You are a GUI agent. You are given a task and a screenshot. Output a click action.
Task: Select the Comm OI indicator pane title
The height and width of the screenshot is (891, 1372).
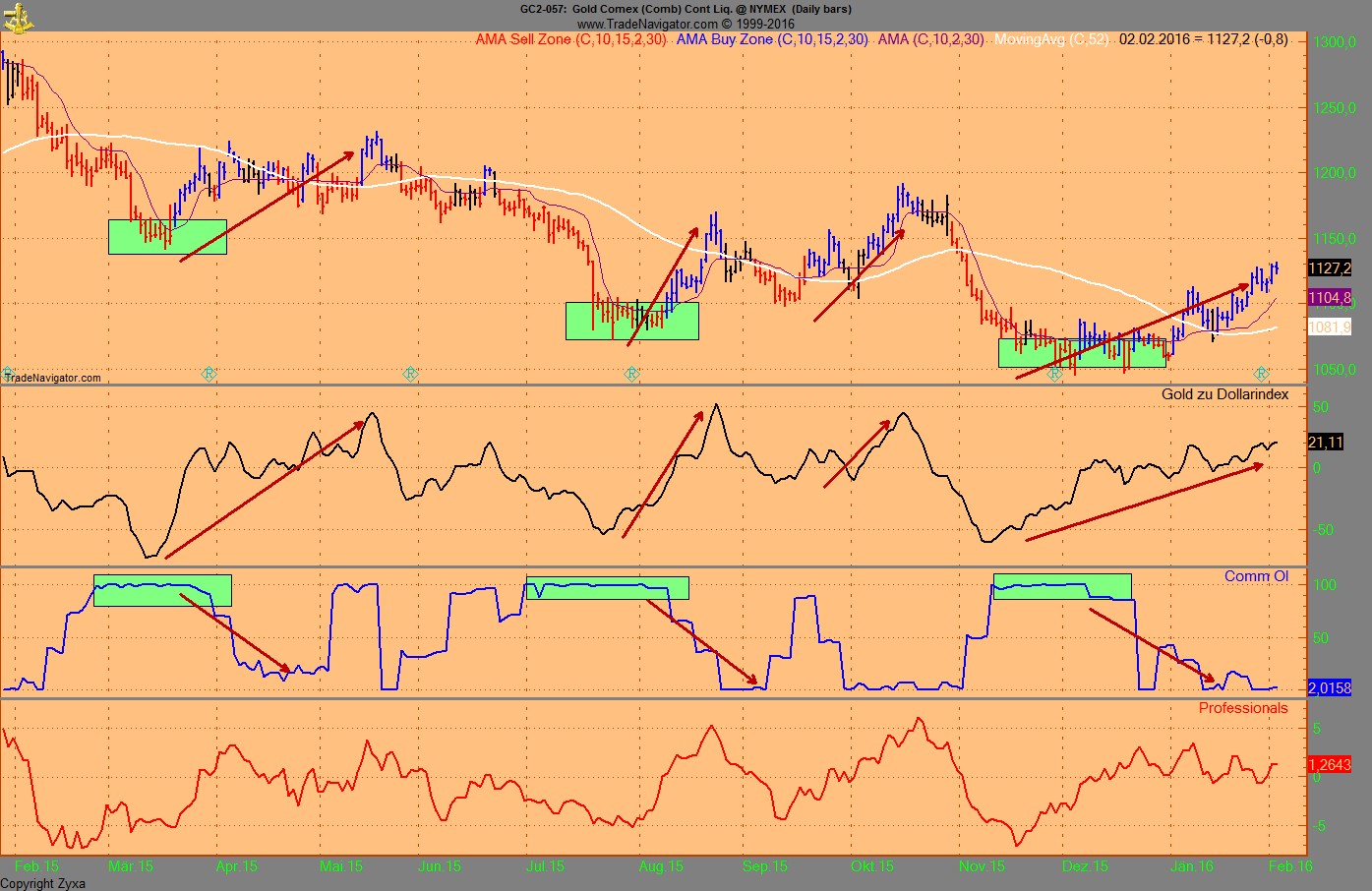click(1256, 576)
